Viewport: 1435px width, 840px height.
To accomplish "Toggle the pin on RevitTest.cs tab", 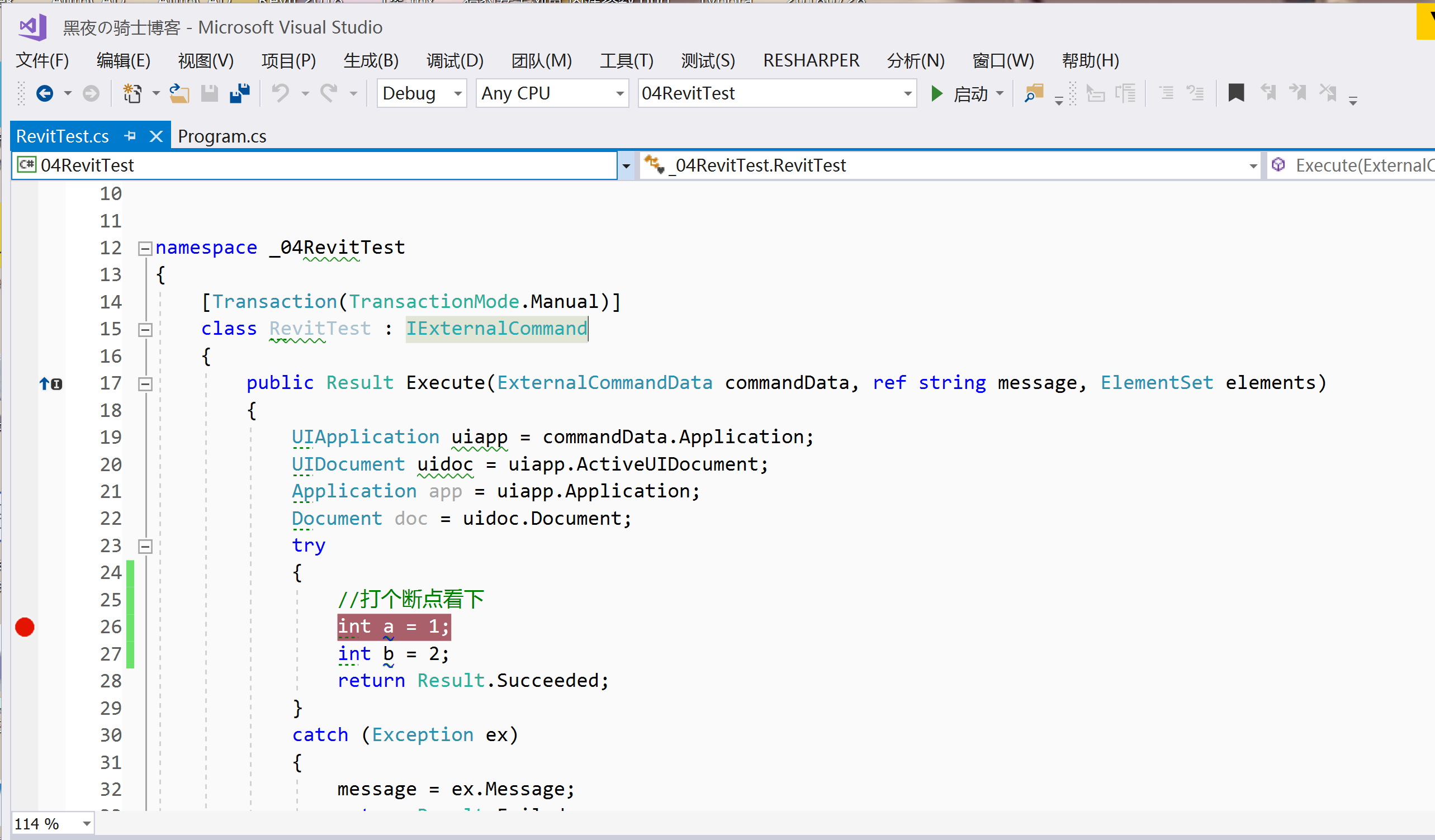I will tap(130, 136).
